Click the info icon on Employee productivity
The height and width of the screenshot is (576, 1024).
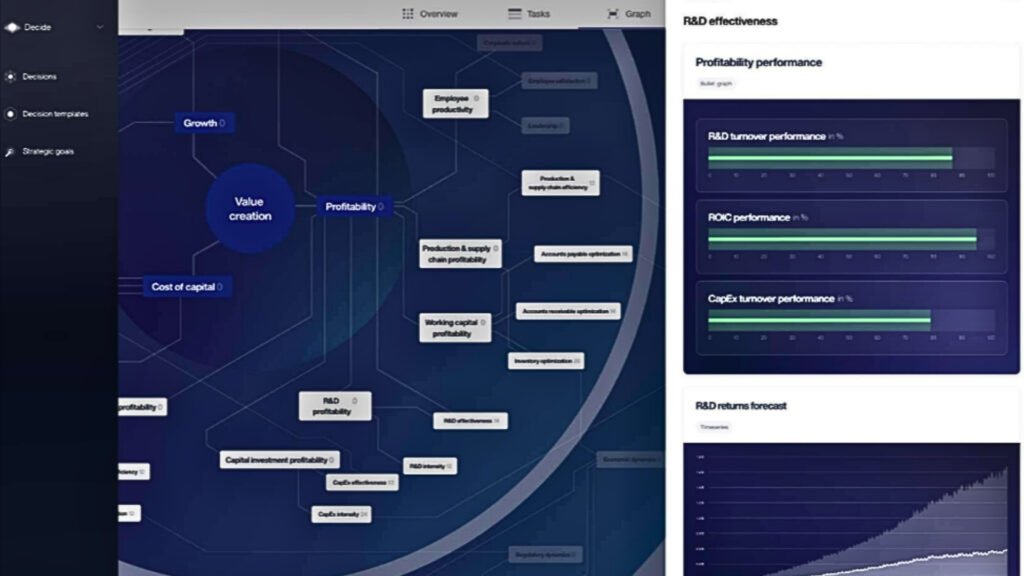476,98
